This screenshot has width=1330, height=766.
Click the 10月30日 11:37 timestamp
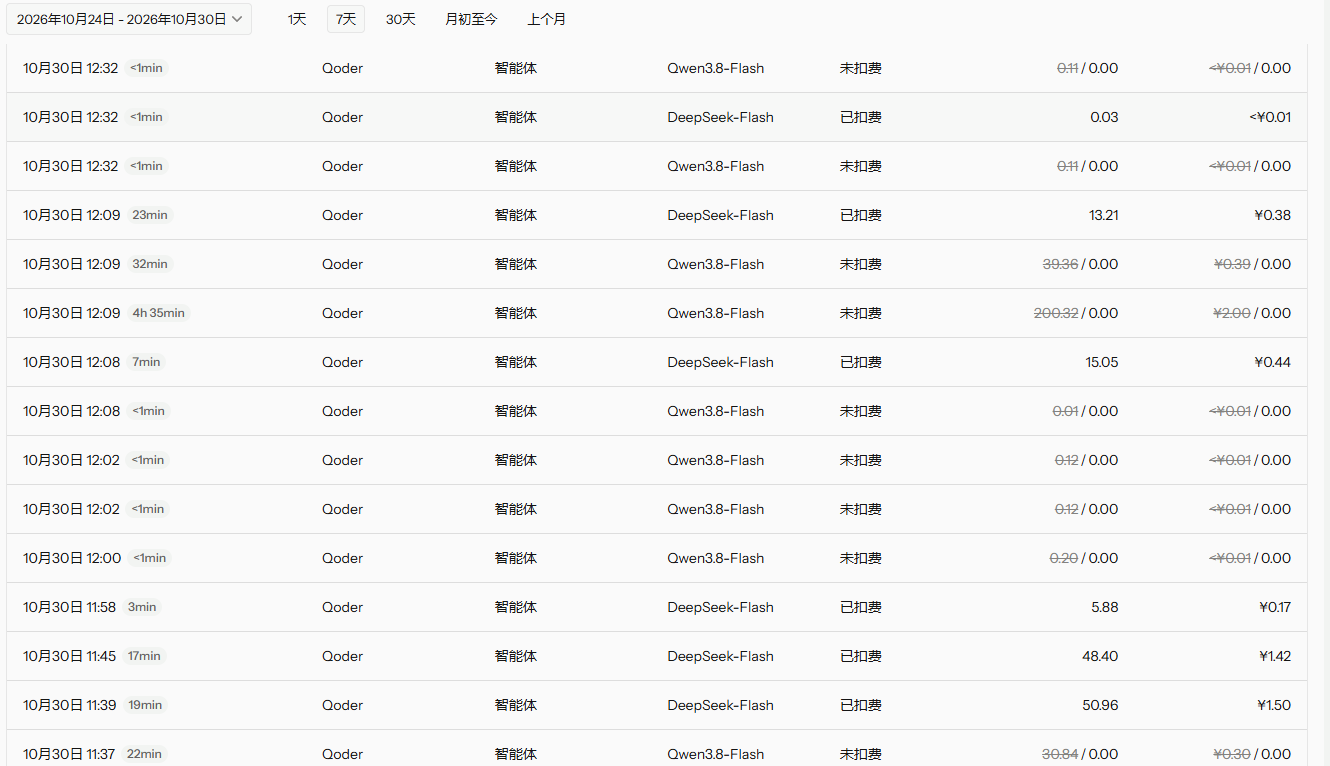(70, 754)
